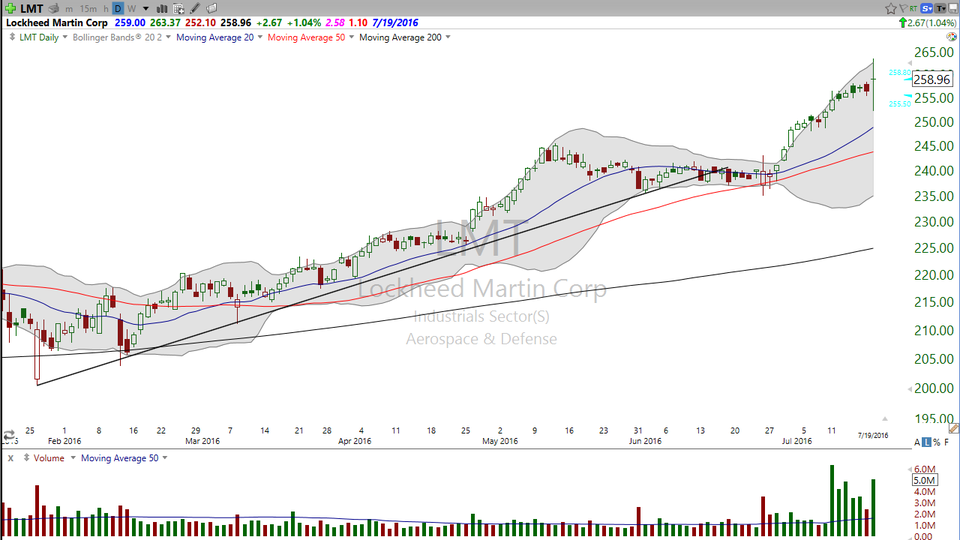This screenshot has width=960, height=540.
Task: Click the date 7/19/2016 in the header
Action: (x=395, y=23)
